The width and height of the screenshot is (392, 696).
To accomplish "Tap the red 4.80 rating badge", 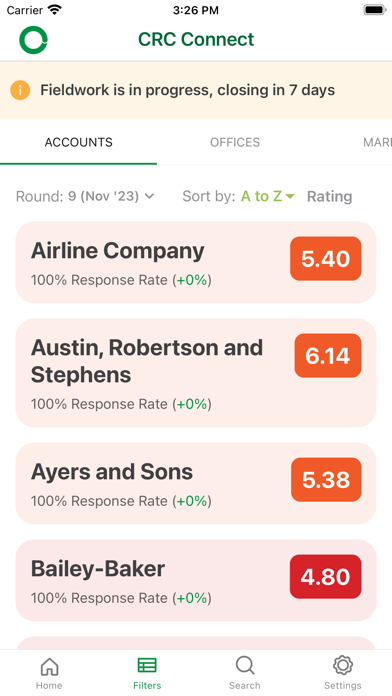I will 325,577.
